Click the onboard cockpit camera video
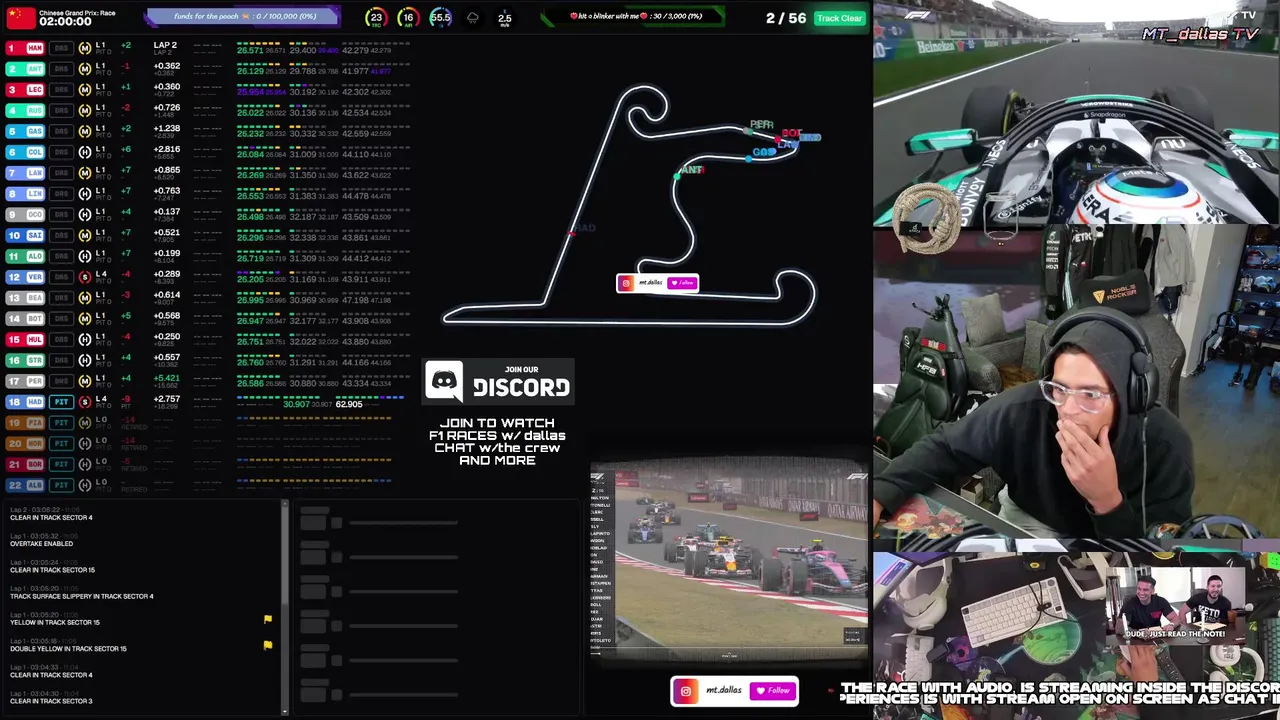1280x720 pixels. (1076, 112)
